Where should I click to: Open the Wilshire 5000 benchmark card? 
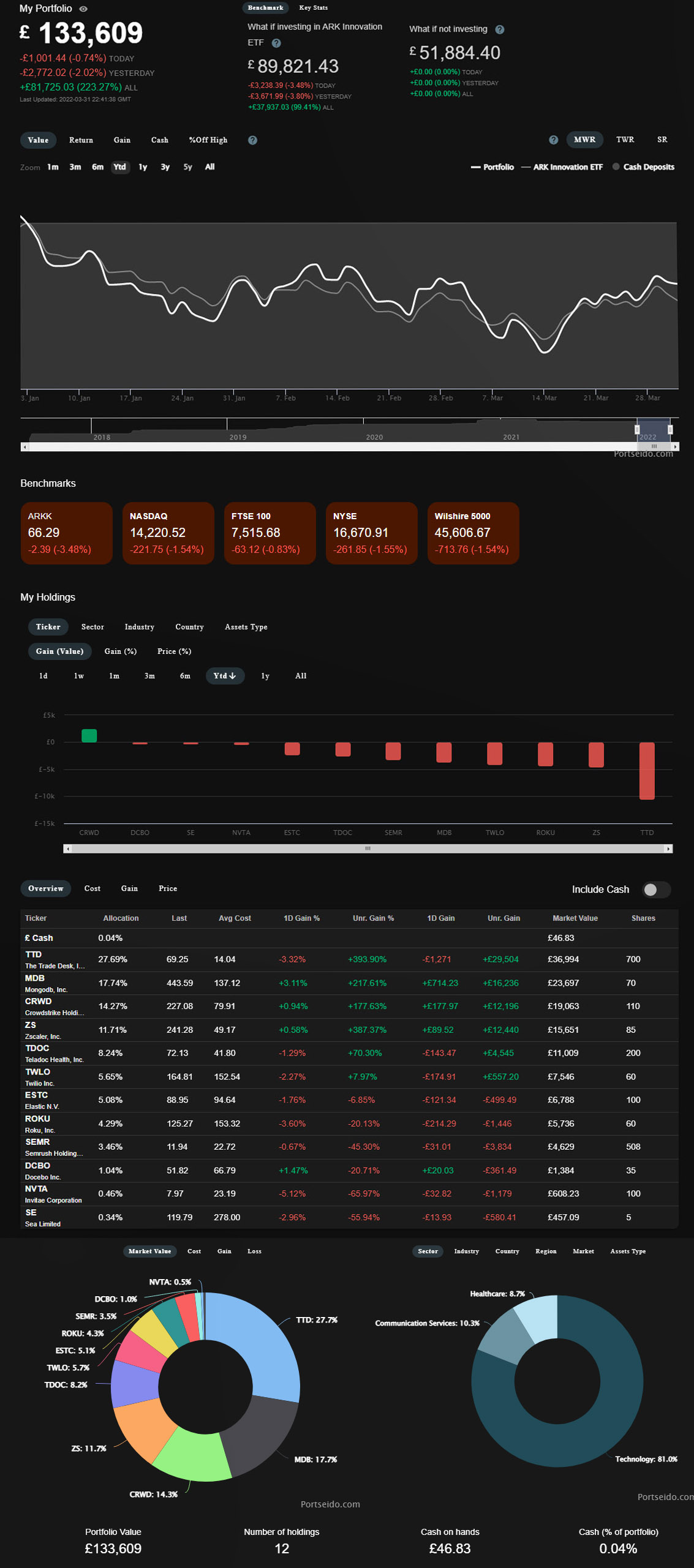[x=473, y=533]
